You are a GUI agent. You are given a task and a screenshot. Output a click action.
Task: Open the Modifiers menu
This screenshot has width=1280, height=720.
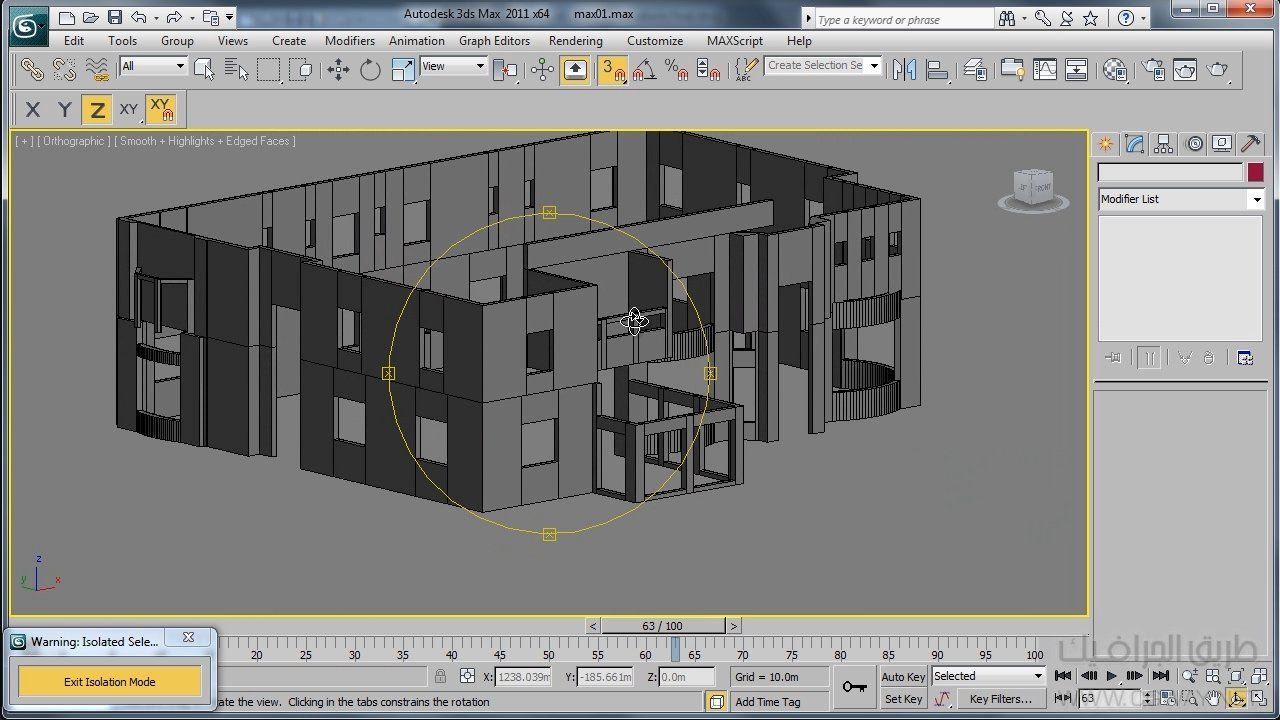point(349,41)
